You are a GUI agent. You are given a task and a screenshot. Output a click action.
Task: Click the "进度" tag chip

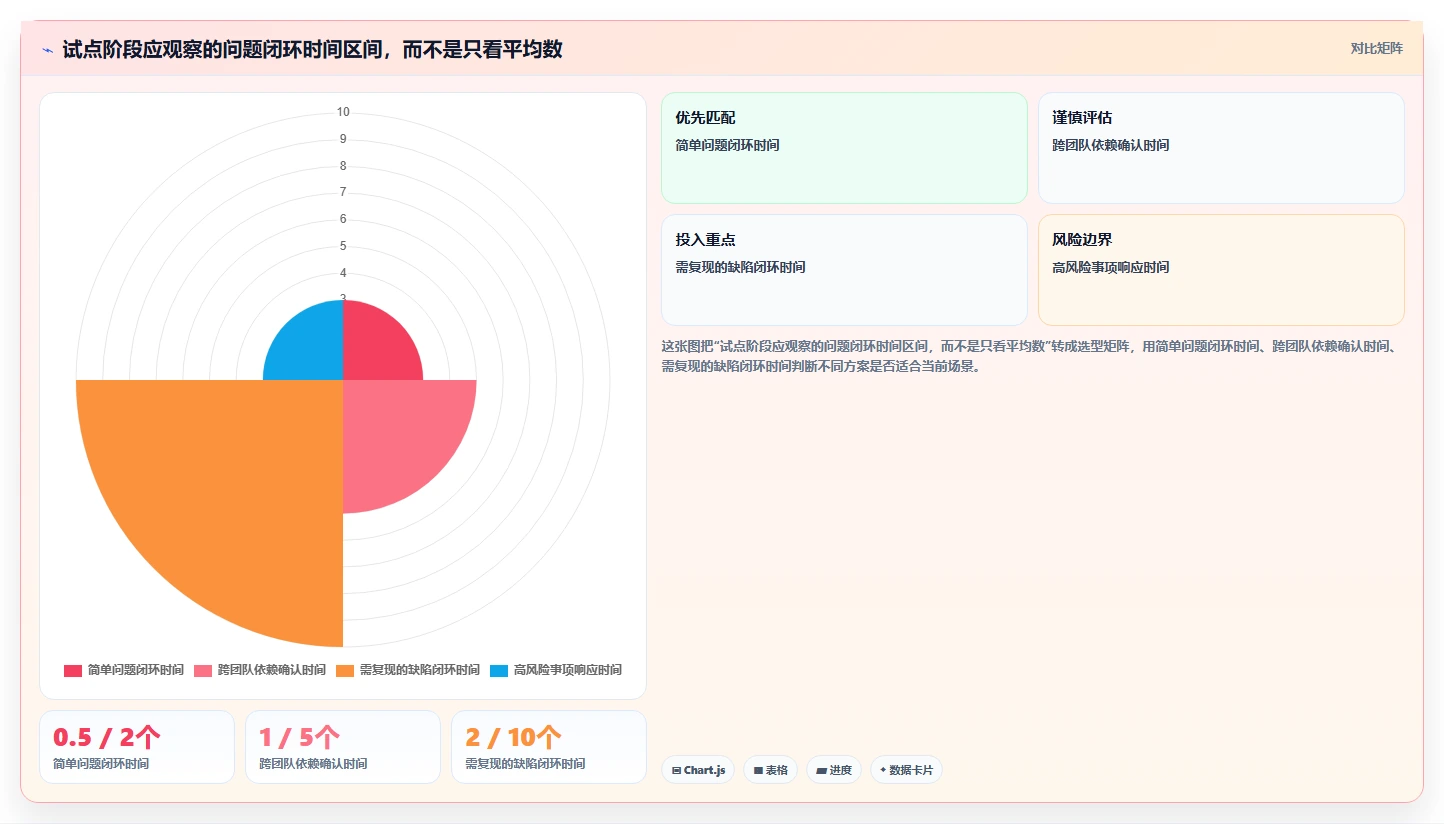coord(834,770)
